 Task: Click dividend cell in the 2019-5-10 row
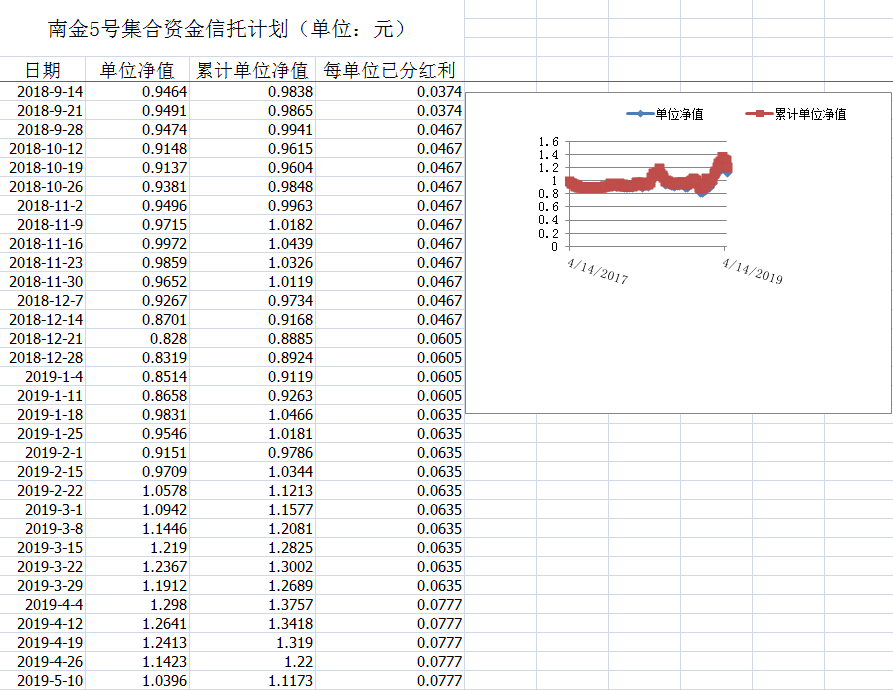390,681
